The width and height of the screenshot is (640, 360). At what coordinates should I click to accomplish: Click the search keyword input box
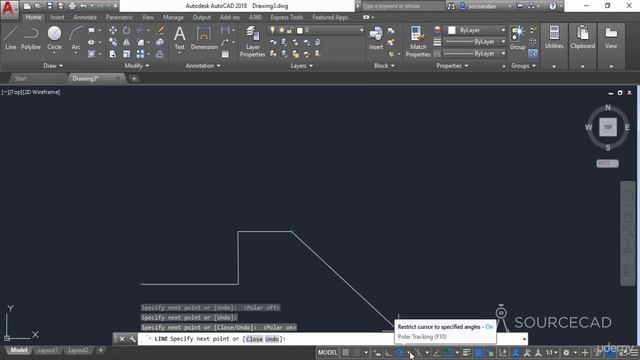click(402, 6)
